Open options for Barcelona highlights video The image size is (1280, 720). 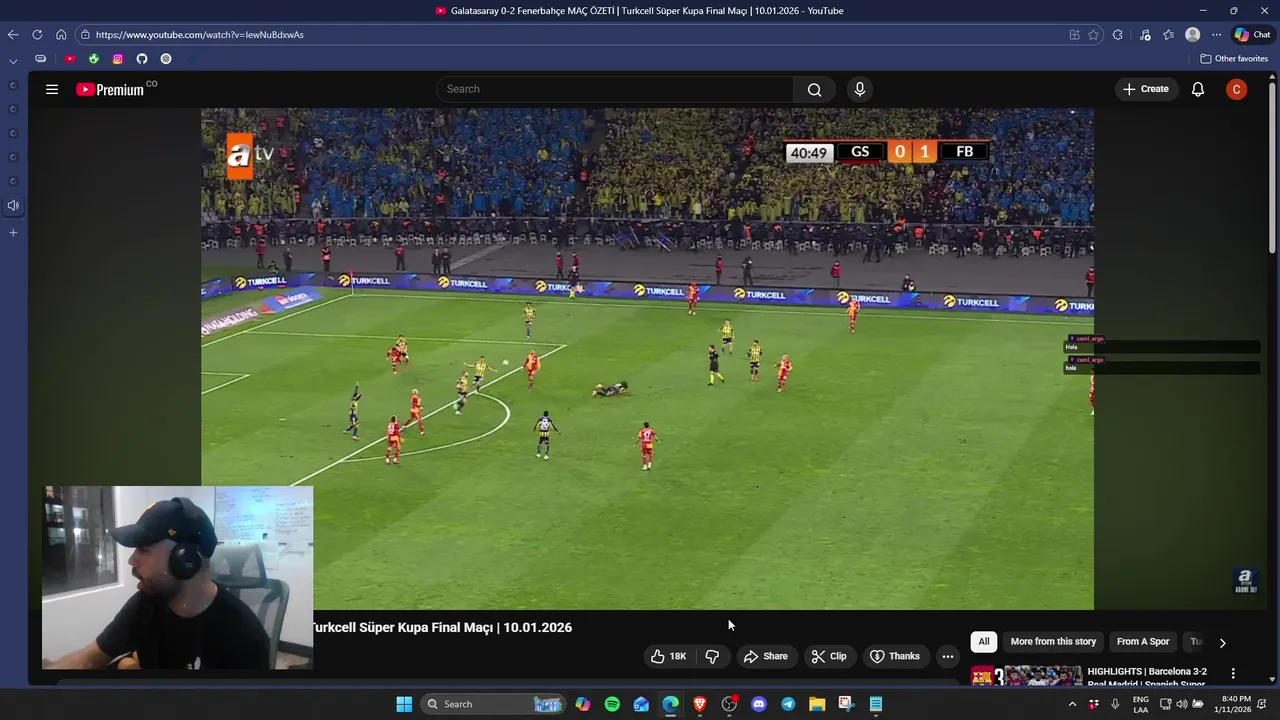1233,674
